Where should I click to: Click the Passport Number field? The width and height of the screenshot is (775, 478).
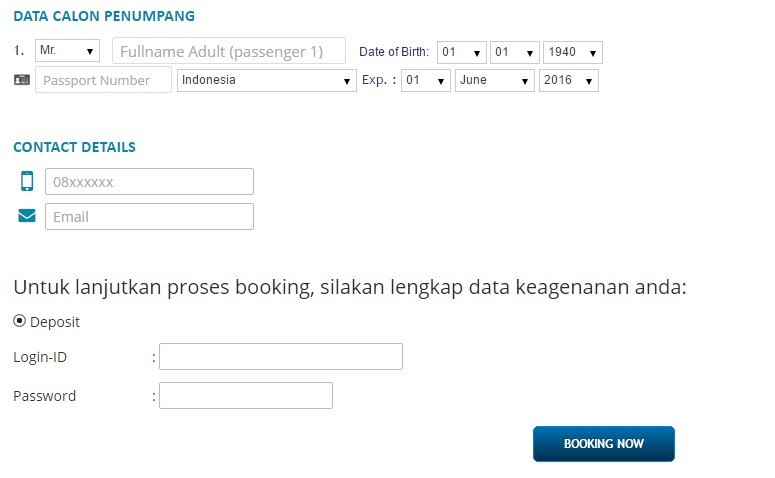103,80
